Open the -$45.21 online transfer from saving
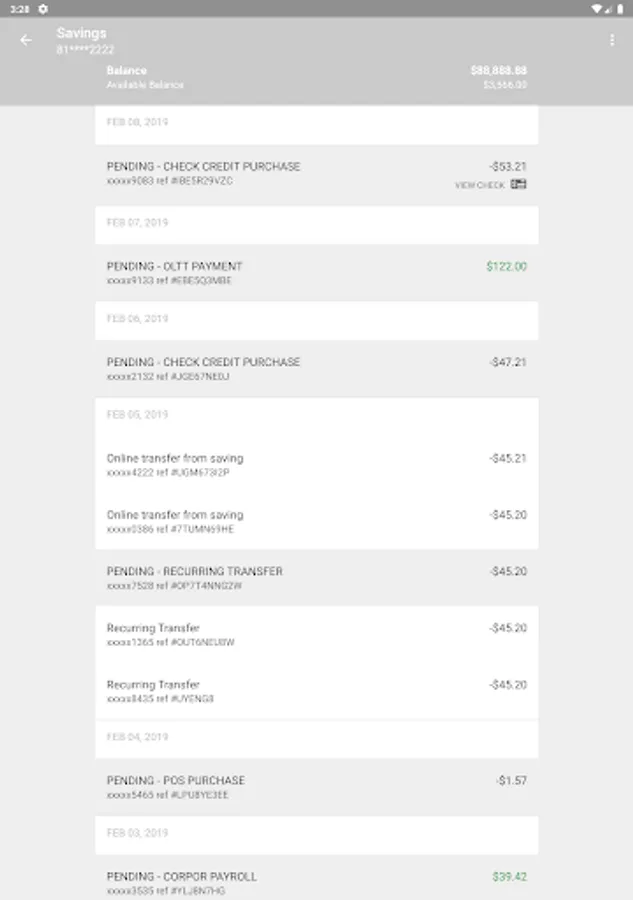 (316, 465)
